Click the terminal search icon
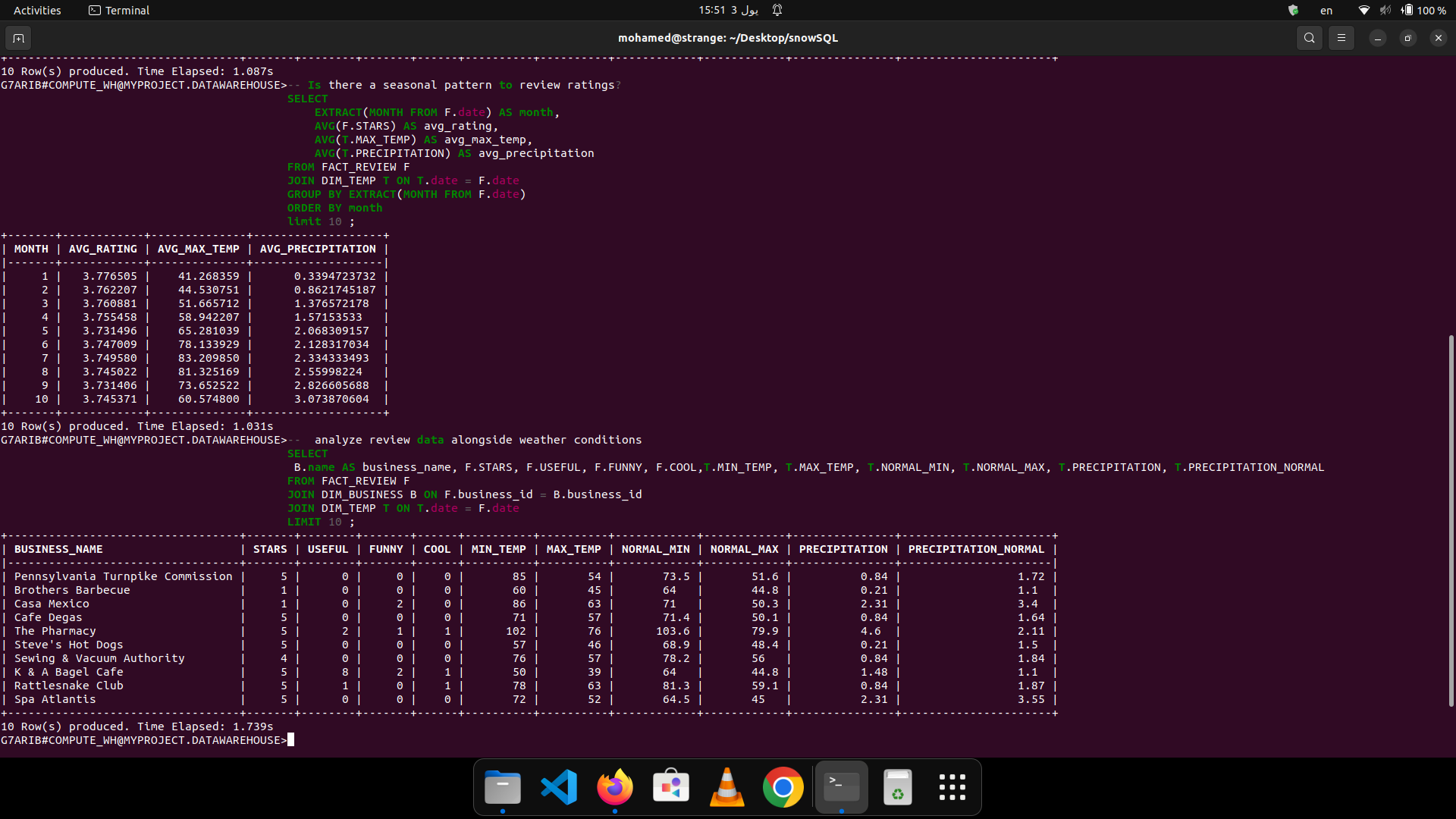The height and width of the screenshot is (819, 1456). [x=1309, y=38]
